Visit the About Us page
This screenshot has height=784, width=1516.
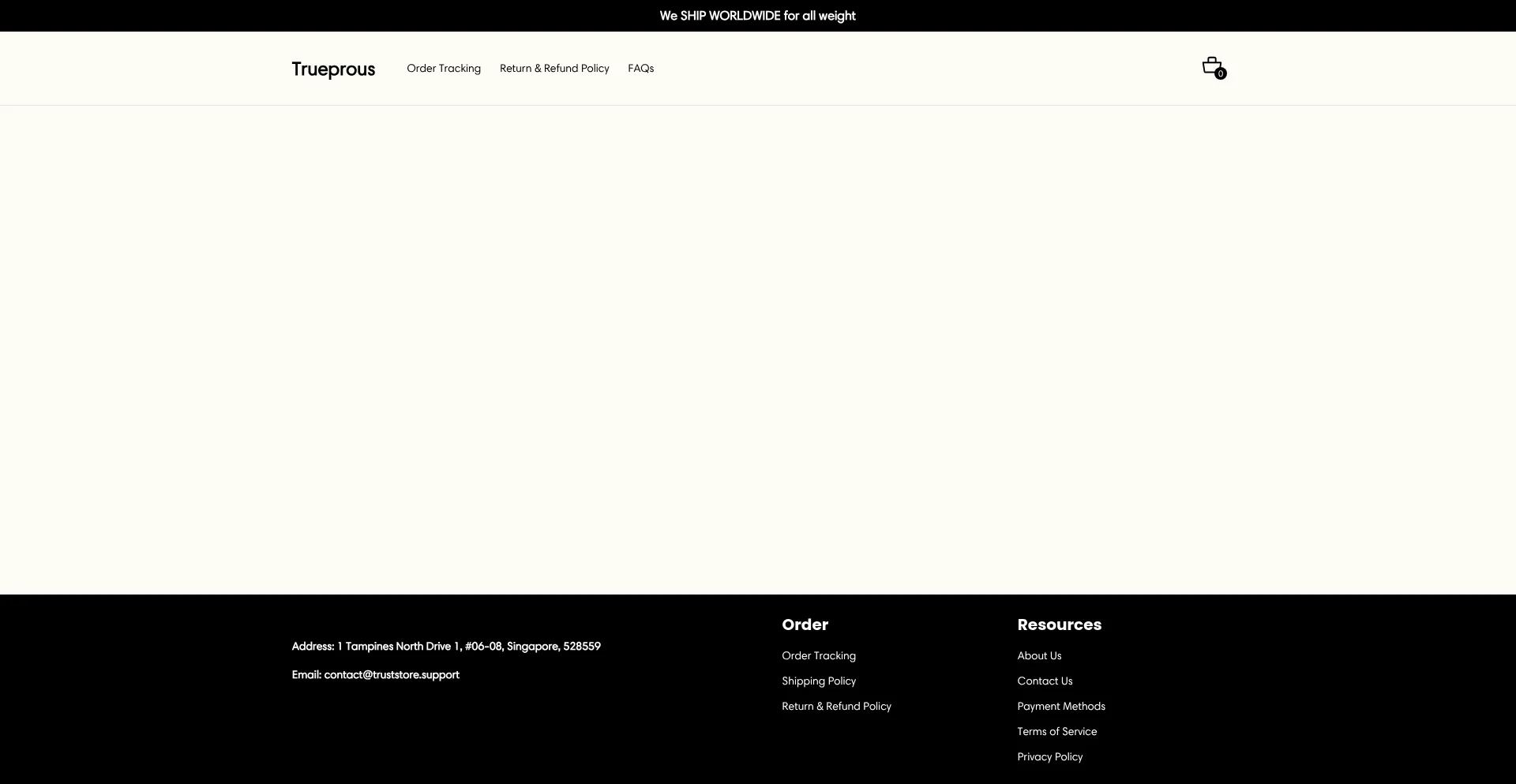click(x=1039, y=656)
